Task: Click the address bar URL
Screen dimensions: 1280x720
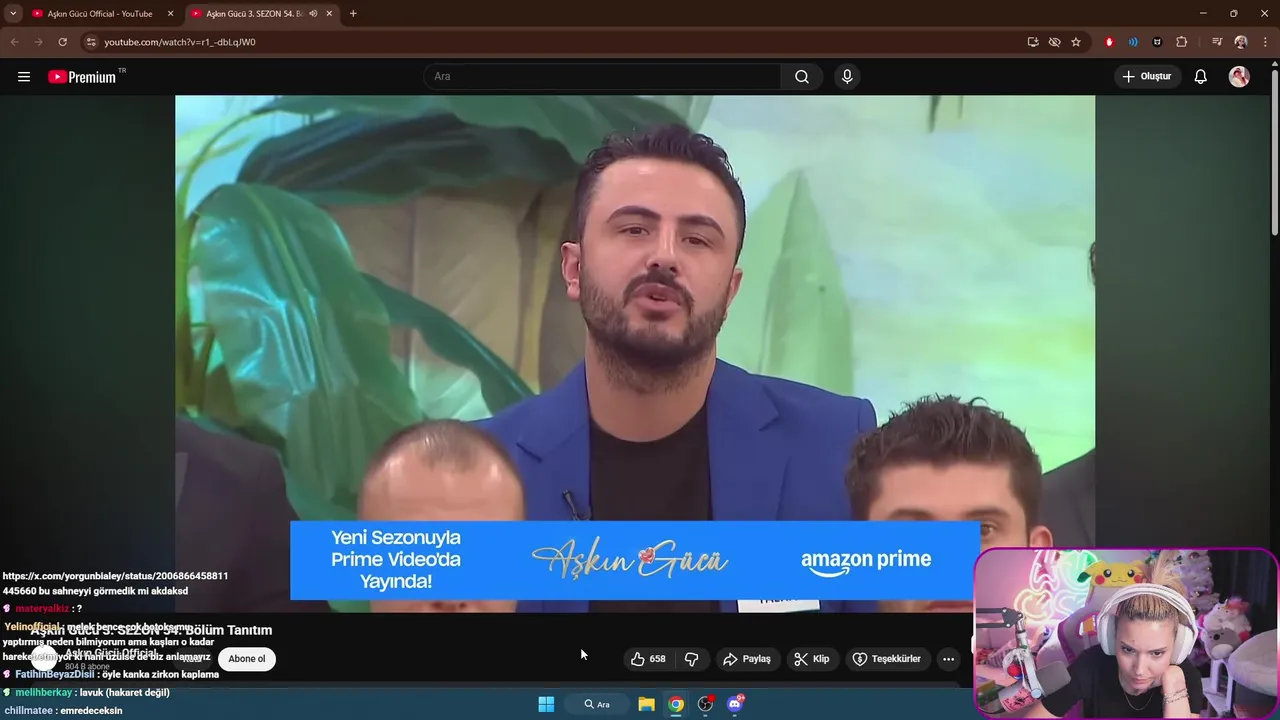Action: (180, 42)
